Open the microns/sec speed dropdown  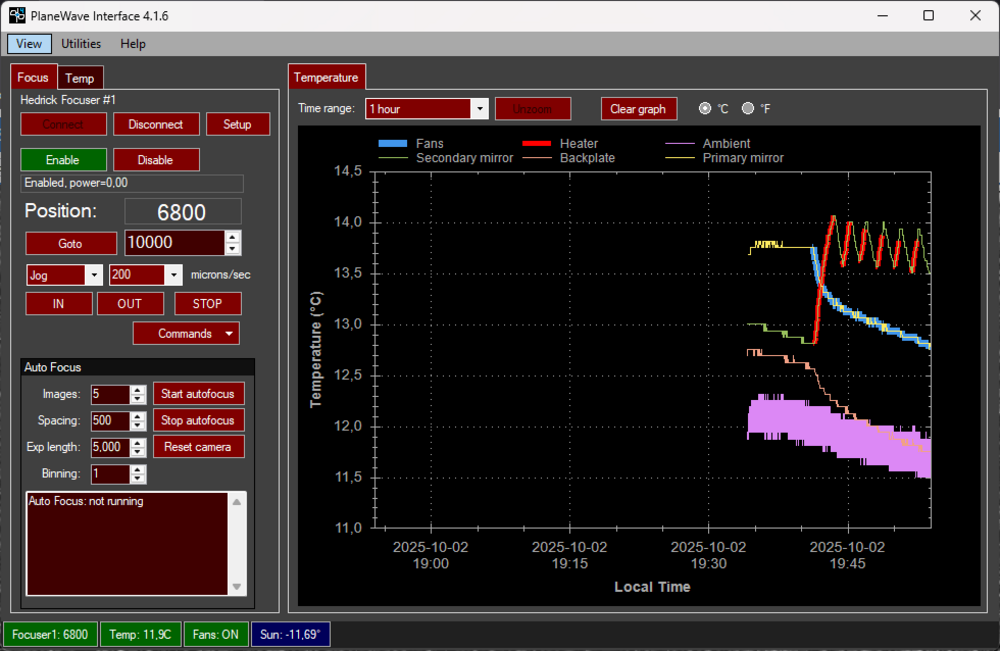click(x=174, y=274)
